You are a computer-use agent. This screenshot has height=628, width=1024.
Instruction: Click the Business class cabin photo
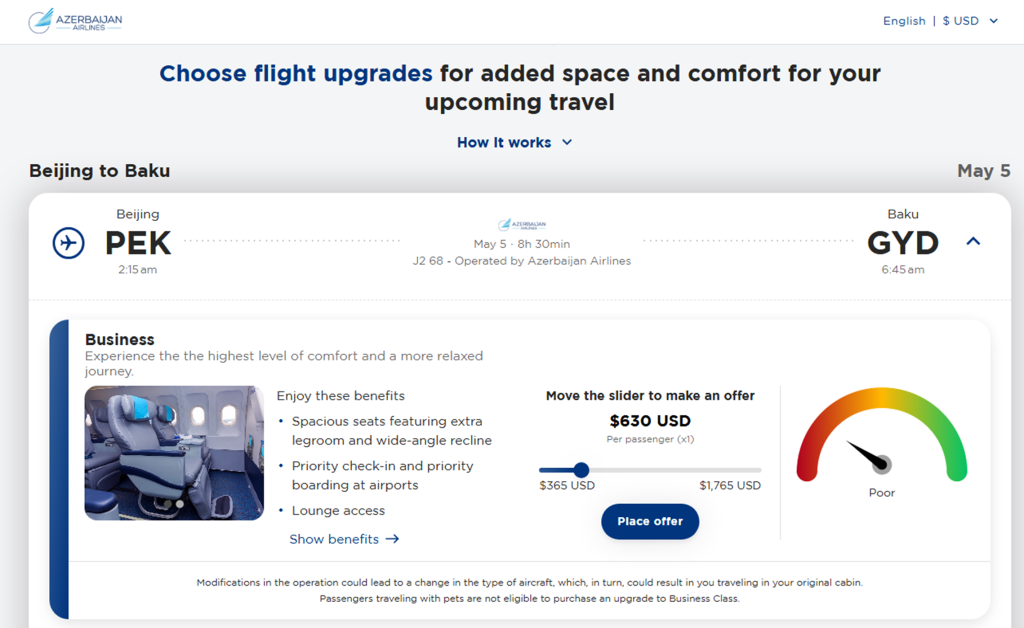coord(174,452)
